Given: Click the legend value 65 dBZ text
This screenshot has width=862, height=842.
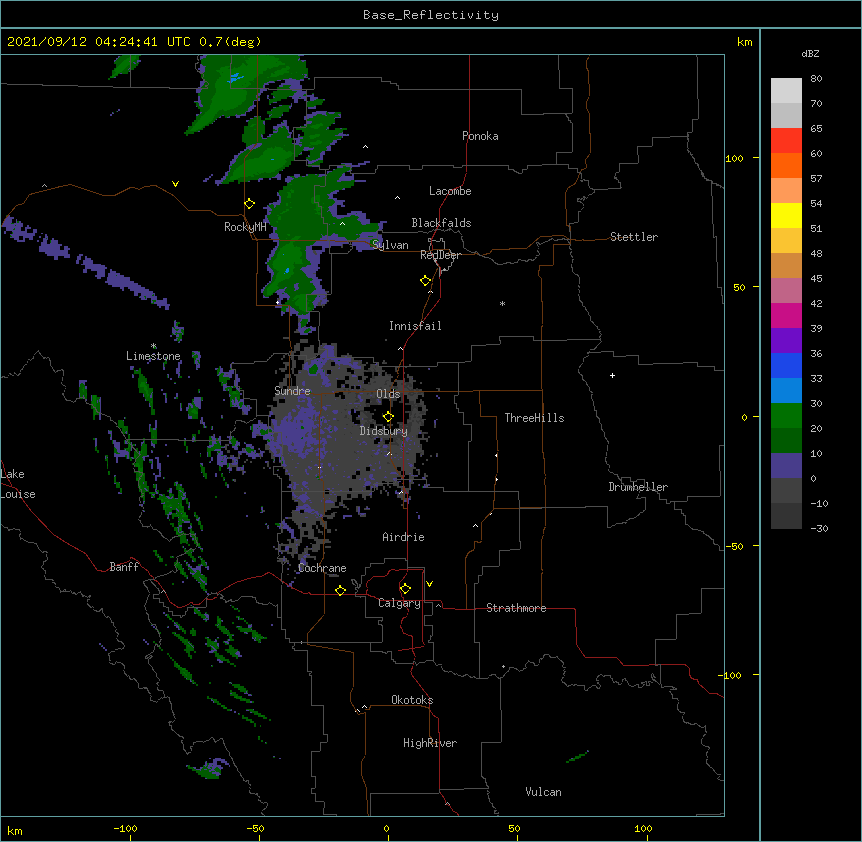Looking at the screenshot, I should click(816, 128).
